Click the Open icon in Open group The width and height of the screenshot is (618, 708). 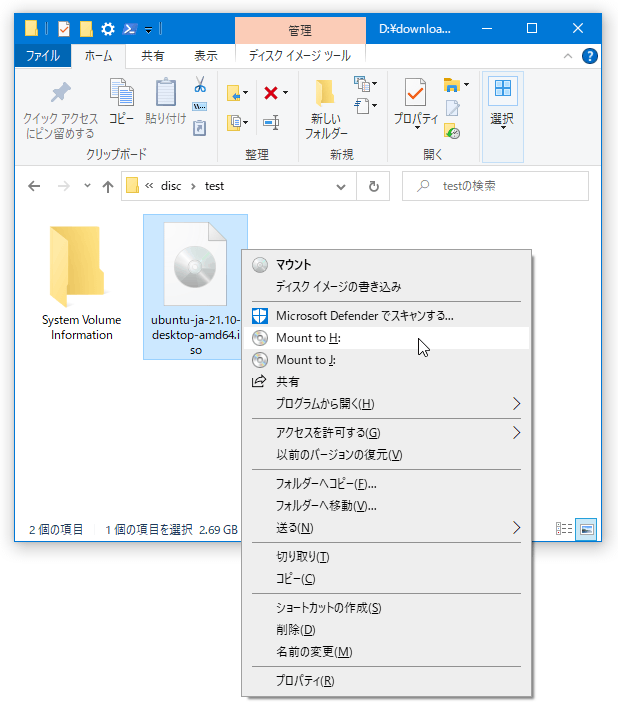click(x=451, y=84)
